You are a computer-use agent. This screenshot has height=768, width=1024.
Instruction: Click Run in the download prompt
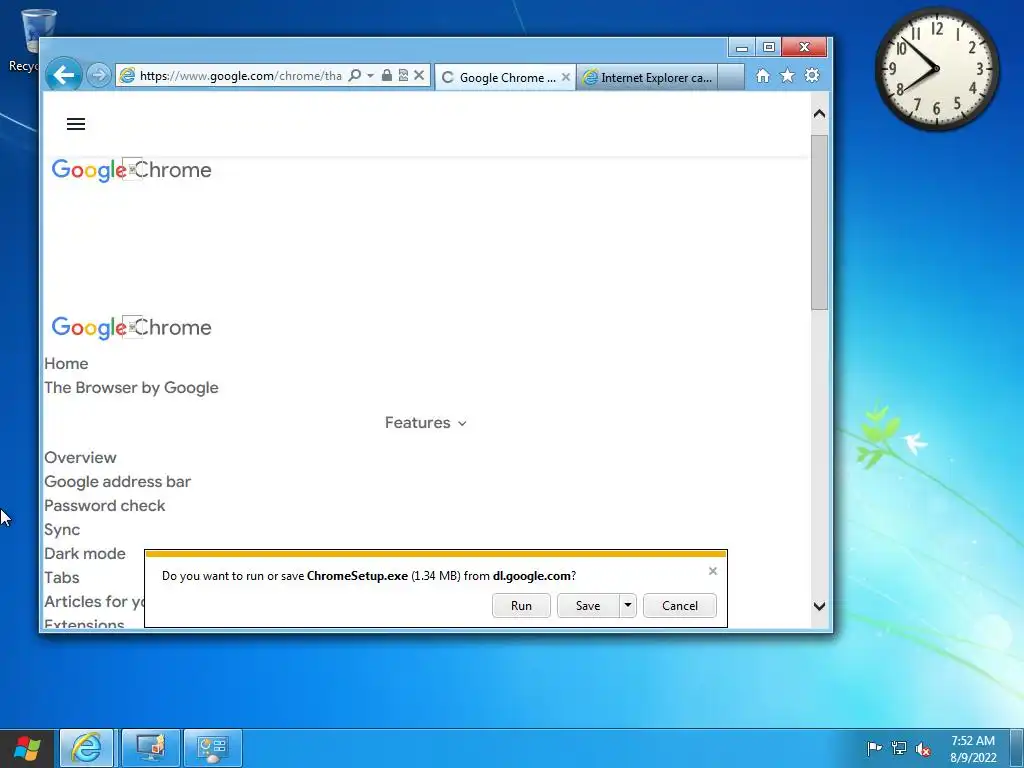pyautogui.click(x=521, y=605)
